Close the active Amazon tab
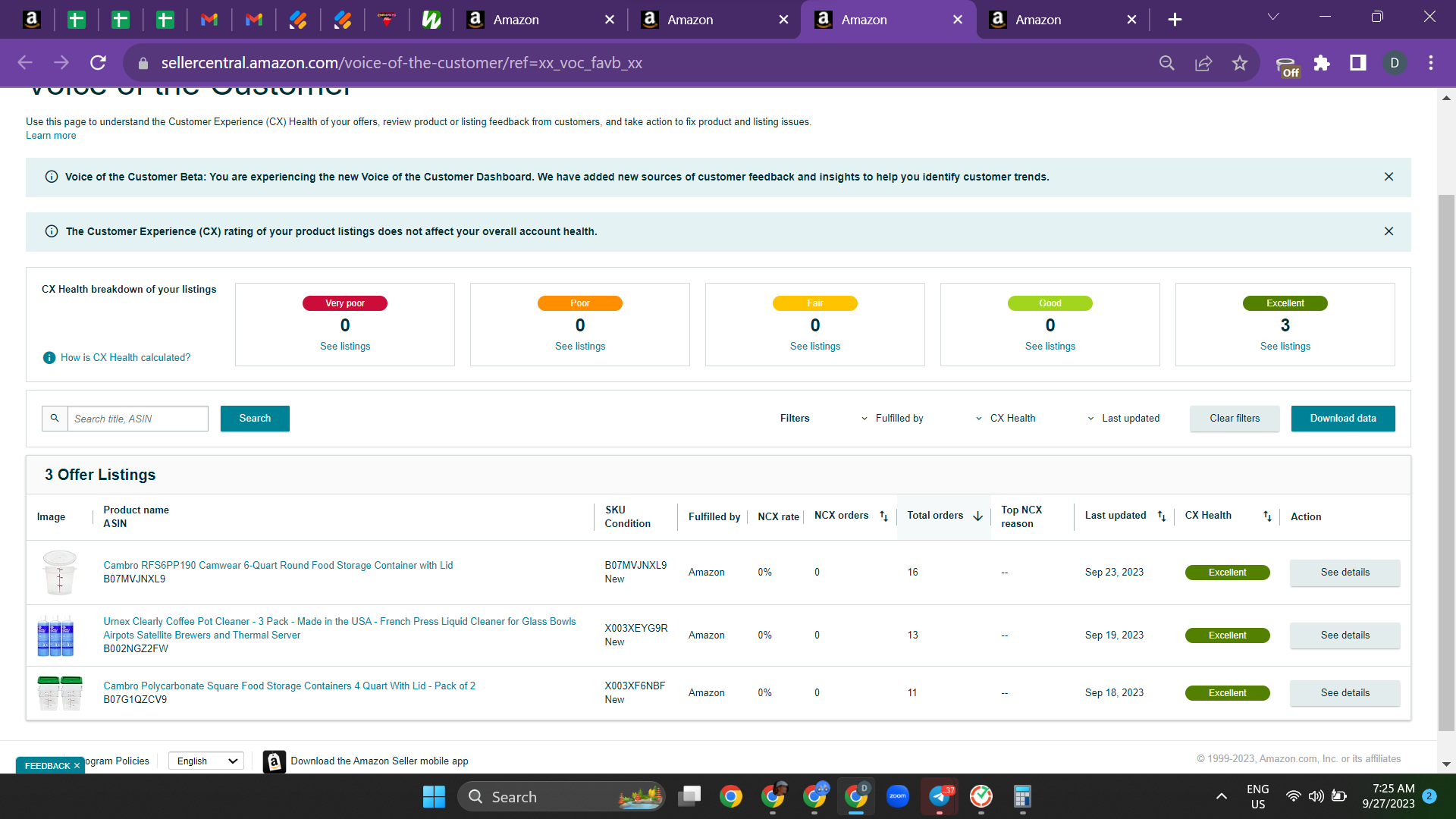 click(x=958, y=20)
